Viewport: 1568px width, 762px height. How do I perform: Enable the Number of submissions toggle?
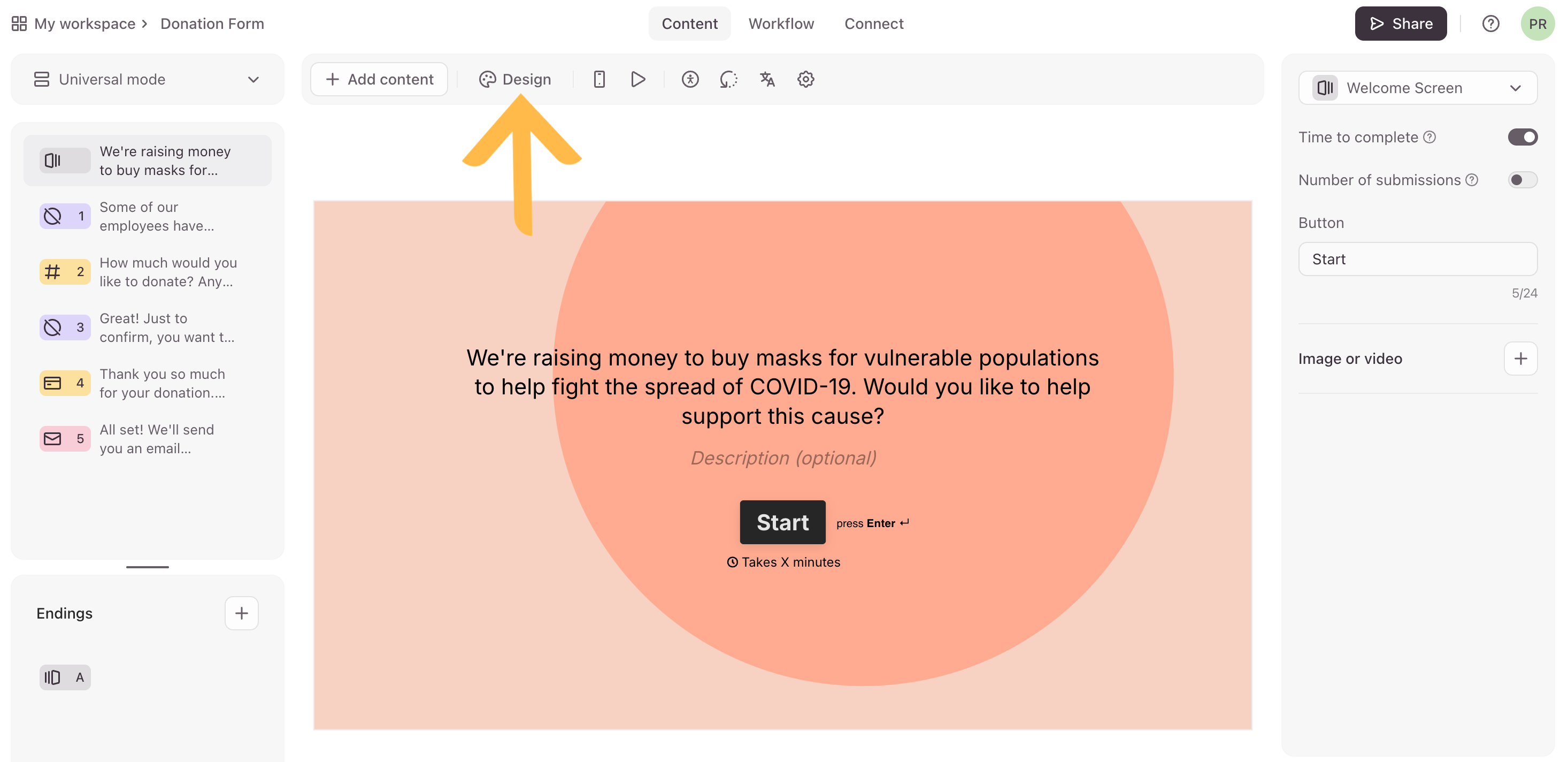point(1521,180)
